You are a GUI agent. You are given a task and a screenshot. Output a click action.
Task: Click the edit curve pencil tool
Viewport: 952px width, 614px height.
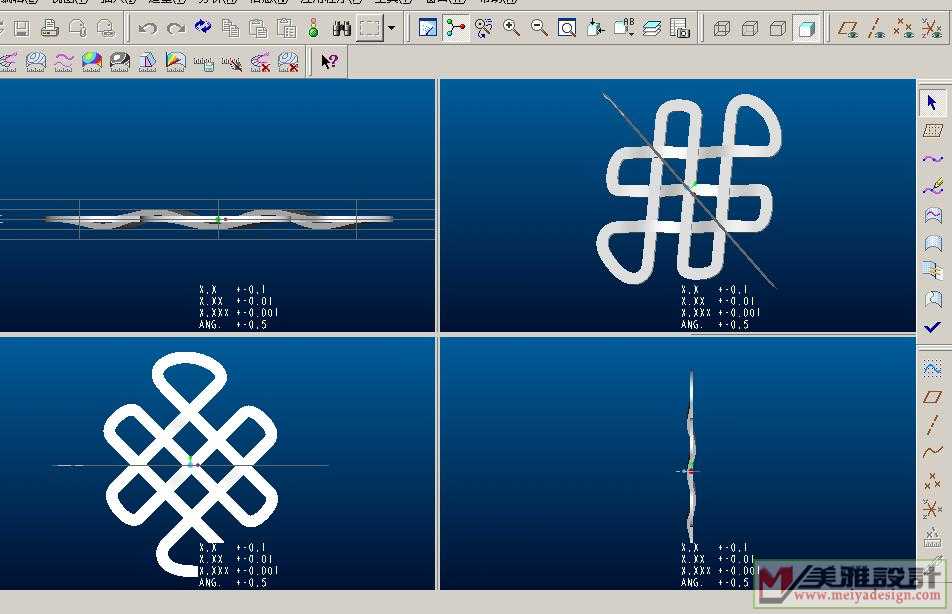[933, 186]
